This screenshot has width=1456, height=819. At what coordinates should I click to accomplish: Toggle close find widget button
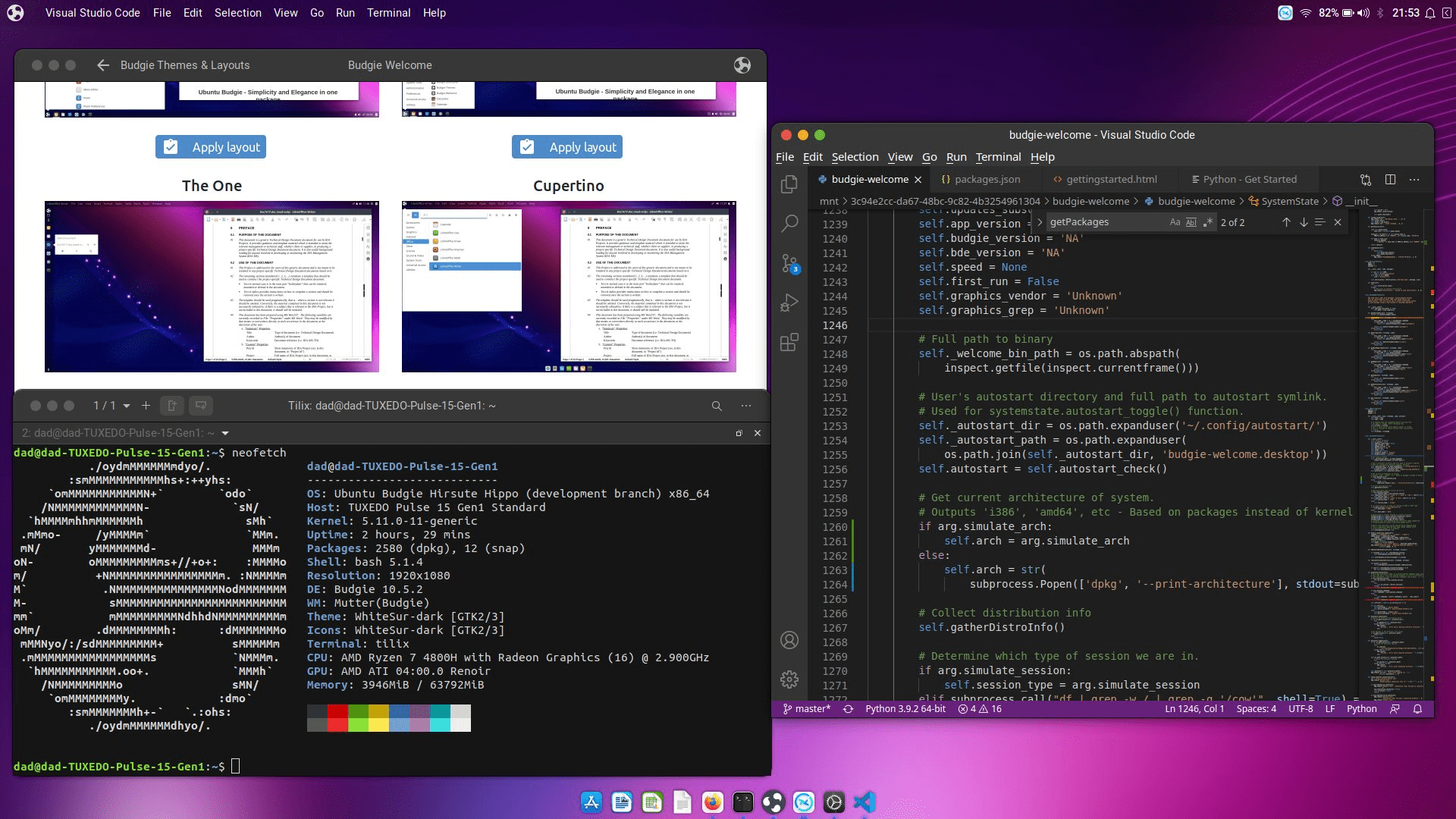(1338, 222)
